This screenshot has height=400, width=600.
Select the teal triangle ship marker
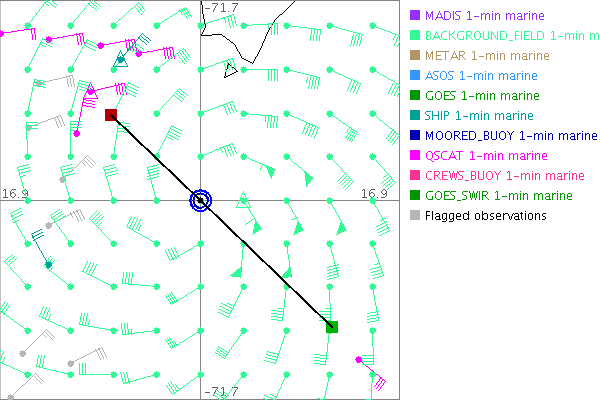point(121,58)
